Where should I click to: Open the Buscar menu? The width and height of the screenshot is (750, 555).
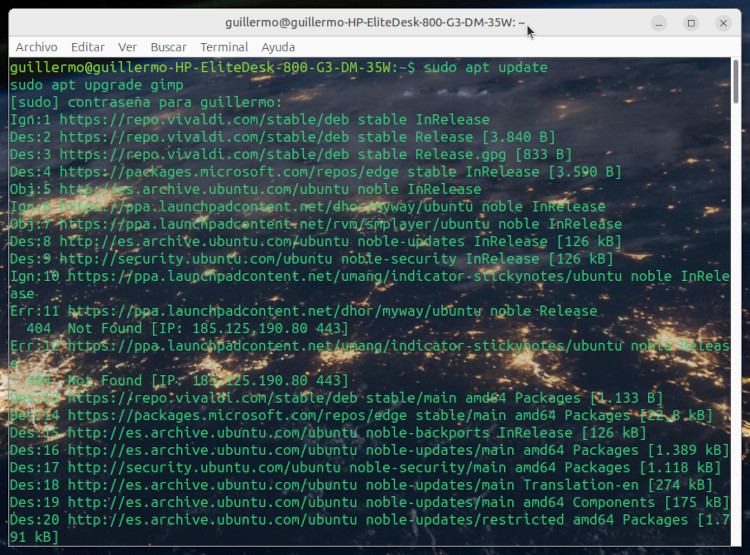tap(168, 47)
